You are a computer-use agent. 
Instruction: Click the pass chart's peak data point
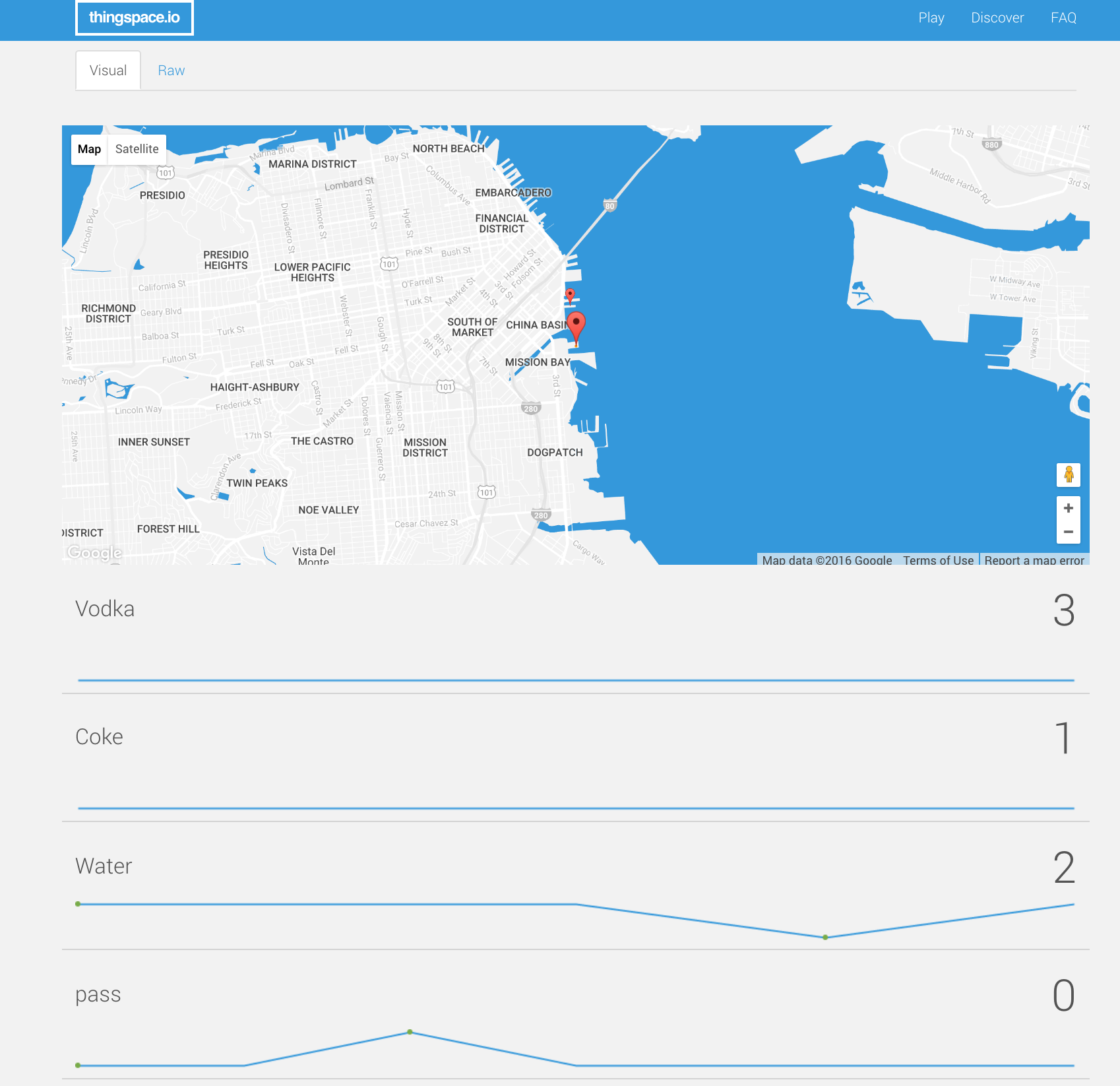click(x=410, y=1032)
